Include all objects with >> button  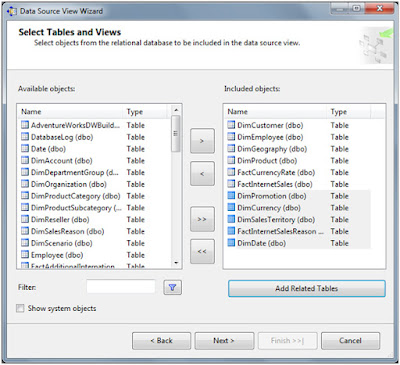(202, 219)
